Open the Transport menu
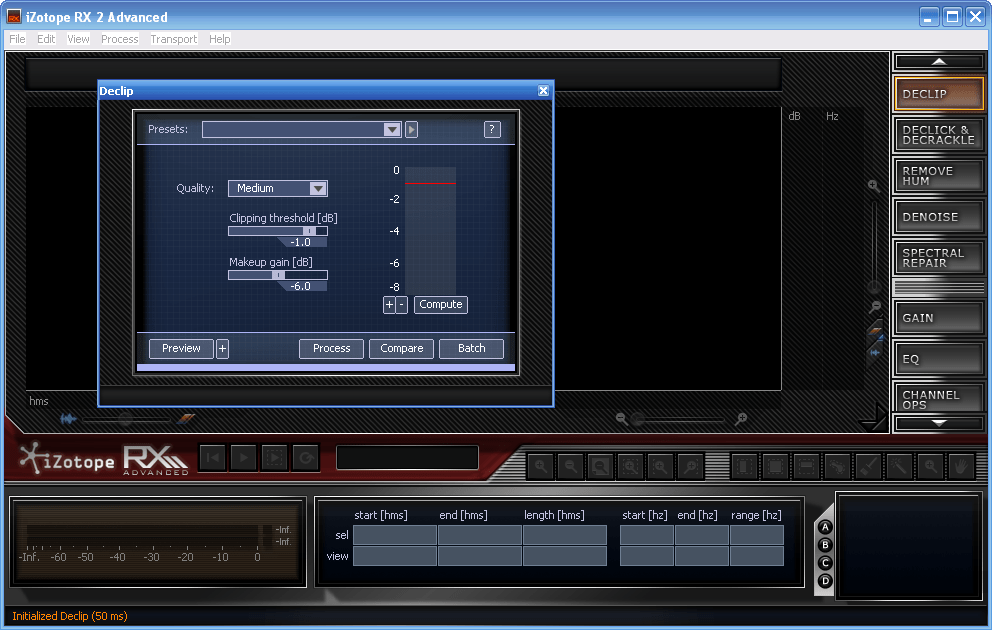This screenshot has height=630, width=992. pos(174,39)
